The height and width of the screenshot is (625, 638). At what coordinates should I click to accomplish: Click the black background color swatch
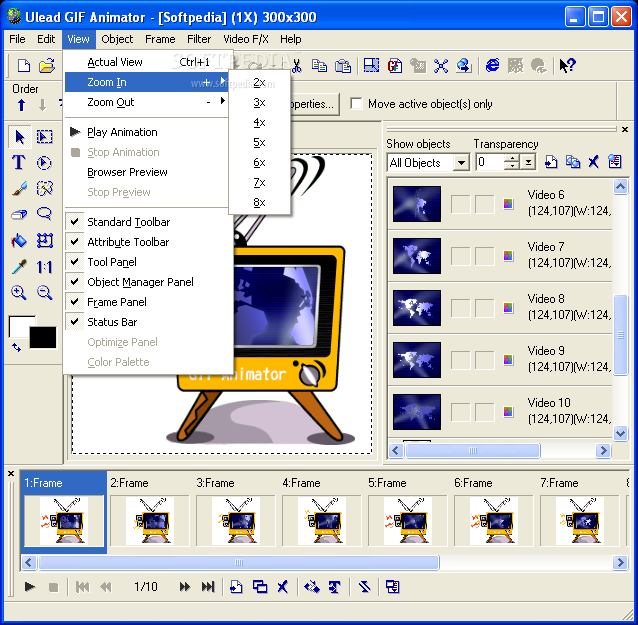click(x=43, y=337)
